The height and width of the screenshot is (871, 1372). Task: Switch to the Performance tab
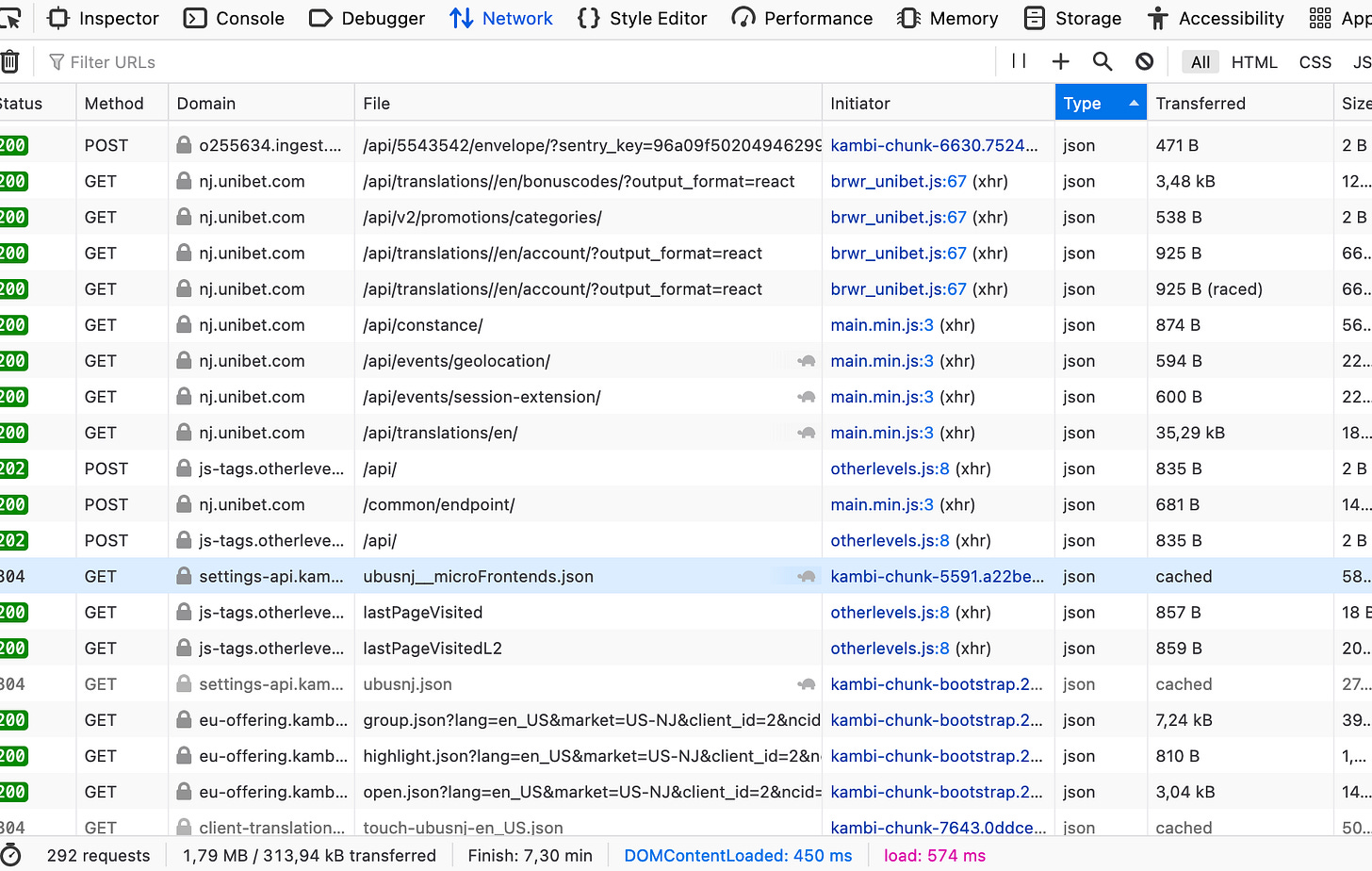(802, 18)
